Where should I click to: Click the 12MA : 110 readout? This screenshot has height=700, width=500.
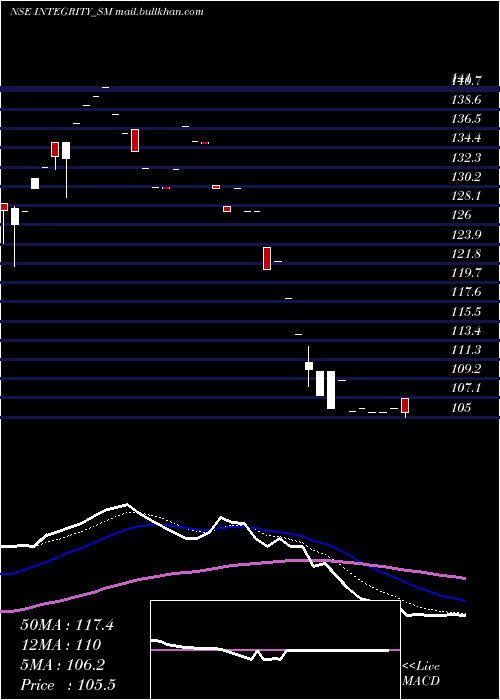[x=61, y=645]
